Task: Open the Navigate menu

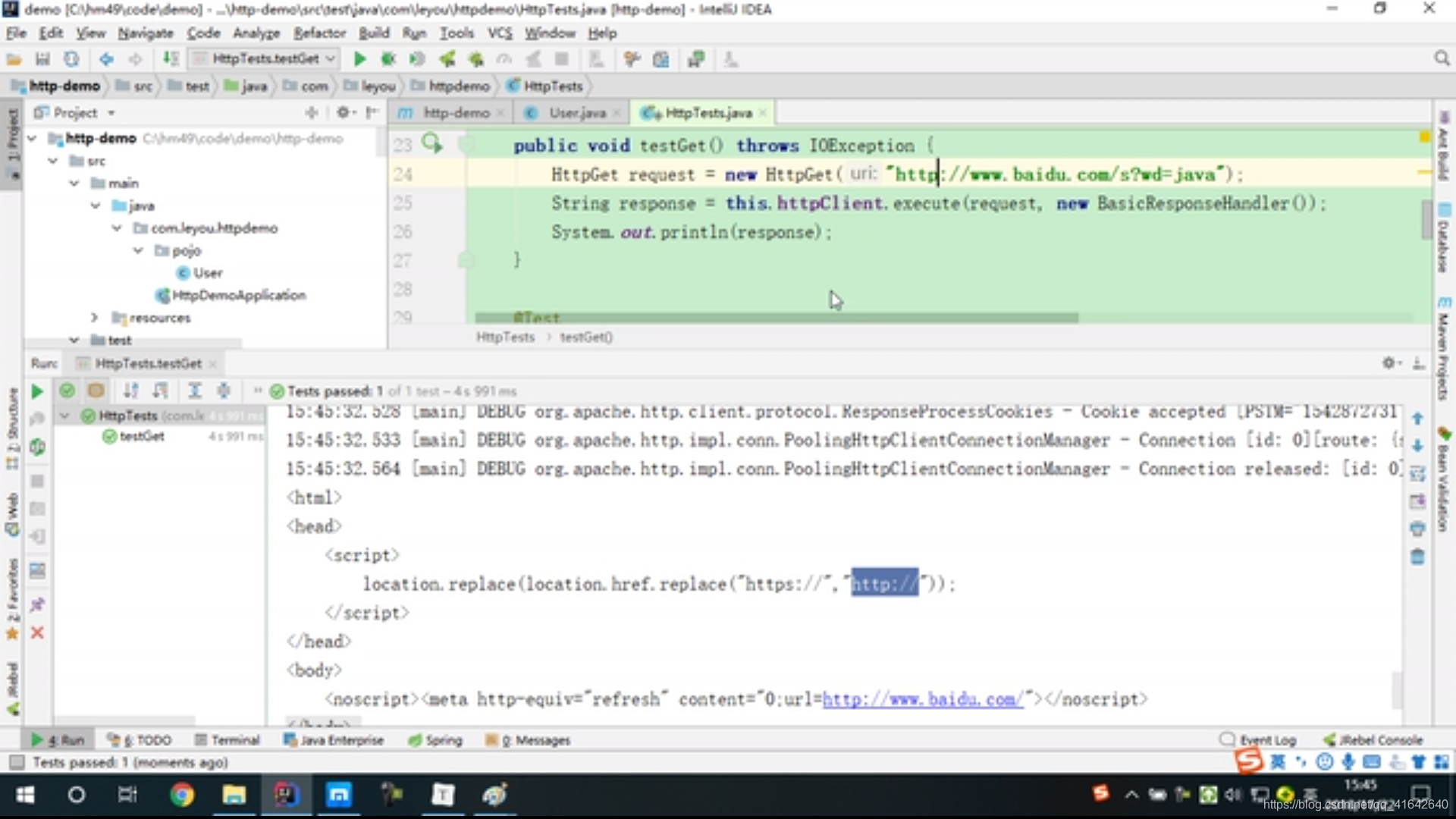Action: pyautogui.click(x=146, y=33)
